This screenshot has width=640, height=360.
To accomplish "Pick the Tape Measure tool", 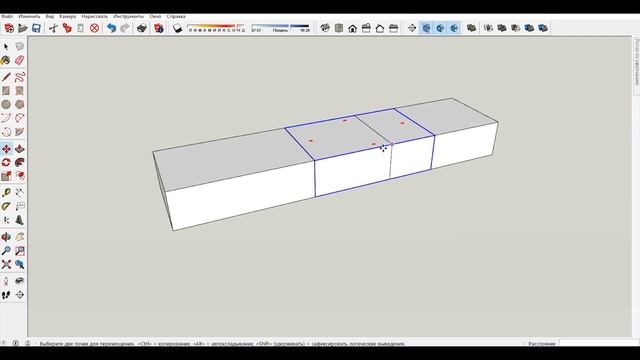I will point(6,193).
